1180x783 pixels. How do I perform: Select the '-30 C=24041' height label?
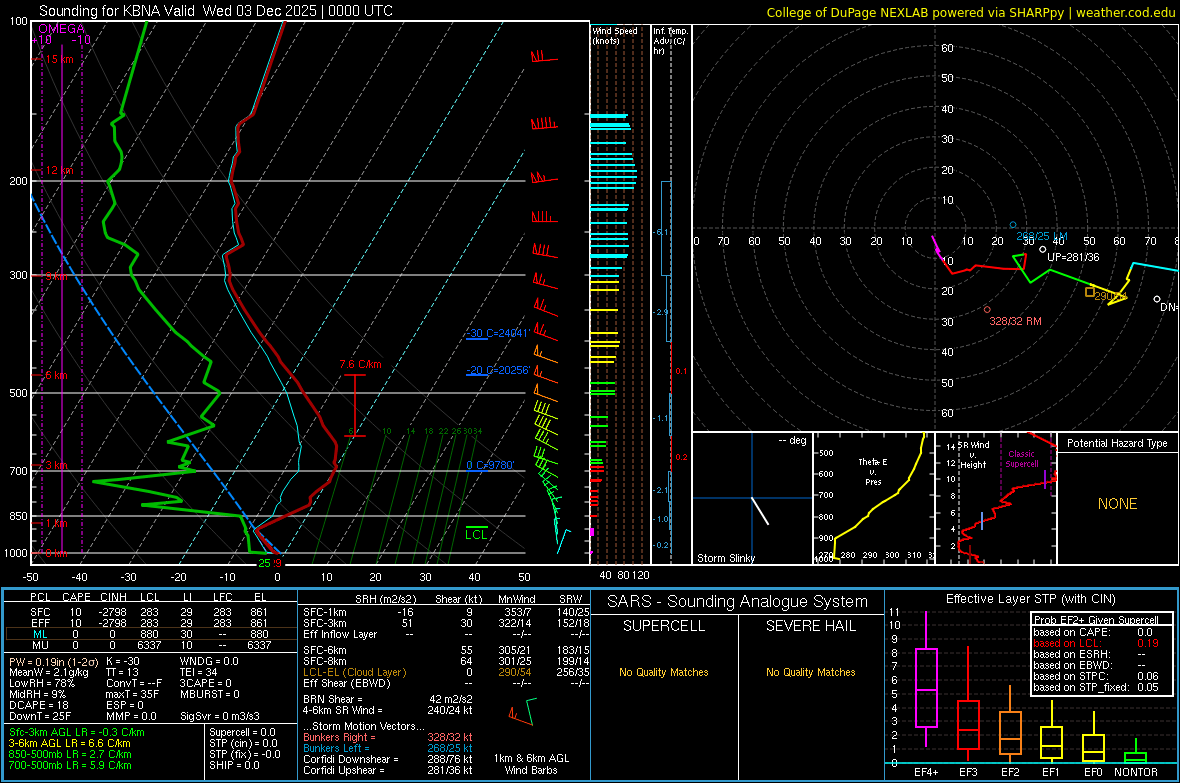click(x=498, y=333)
